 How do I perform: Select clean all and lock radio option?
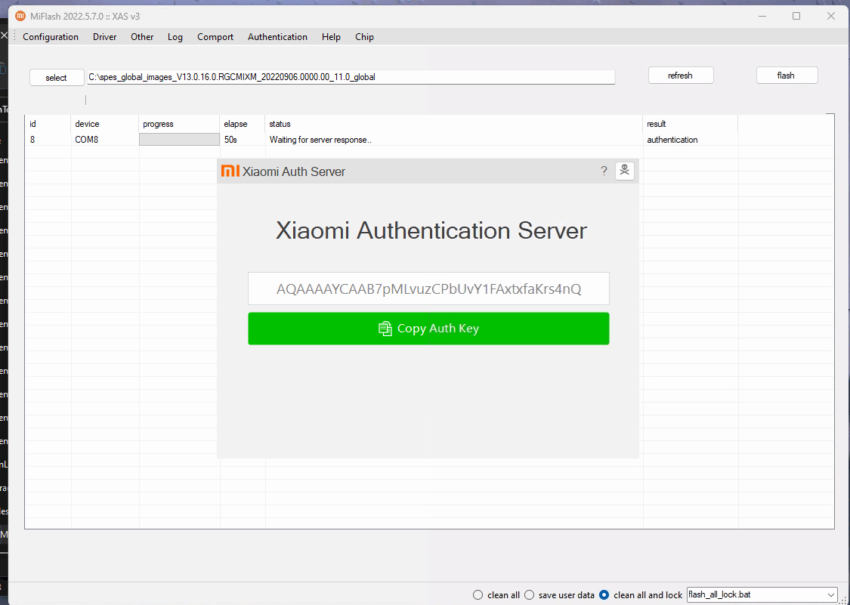coord(604,595)
